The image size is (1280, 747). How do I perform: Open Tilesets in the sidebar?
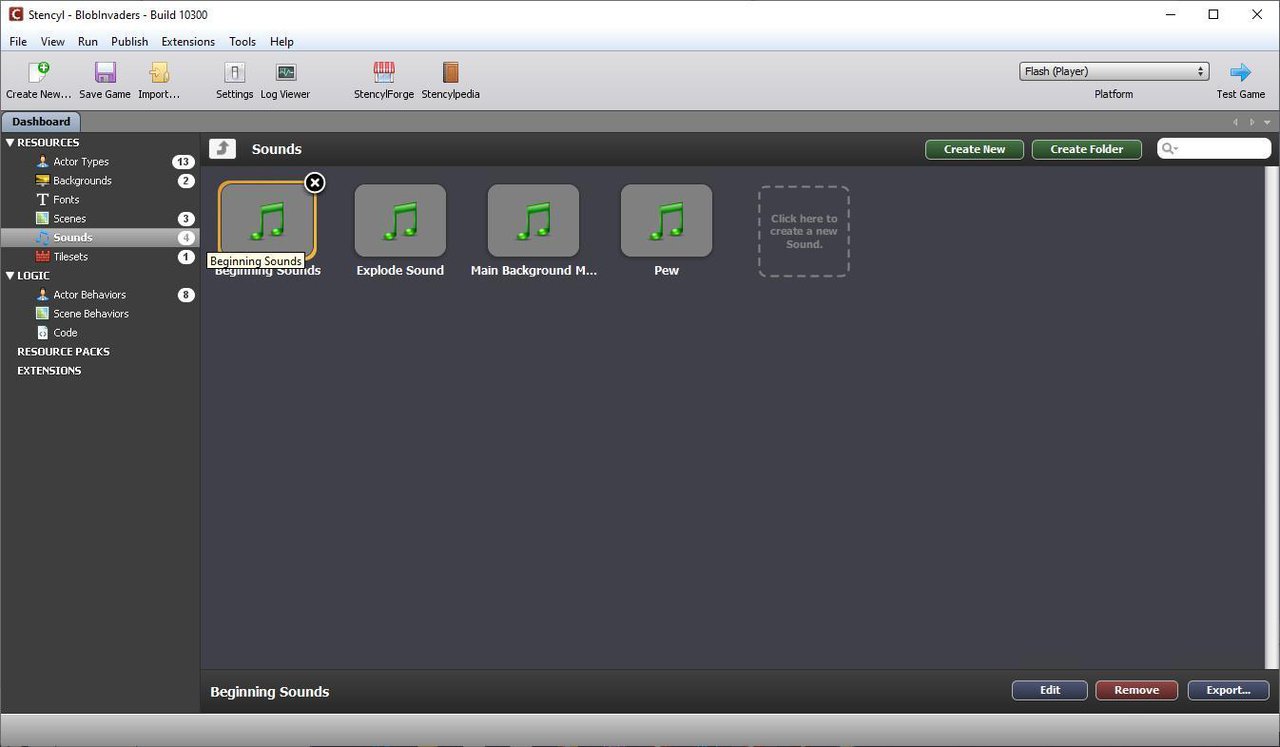click(x=70, y=257)
